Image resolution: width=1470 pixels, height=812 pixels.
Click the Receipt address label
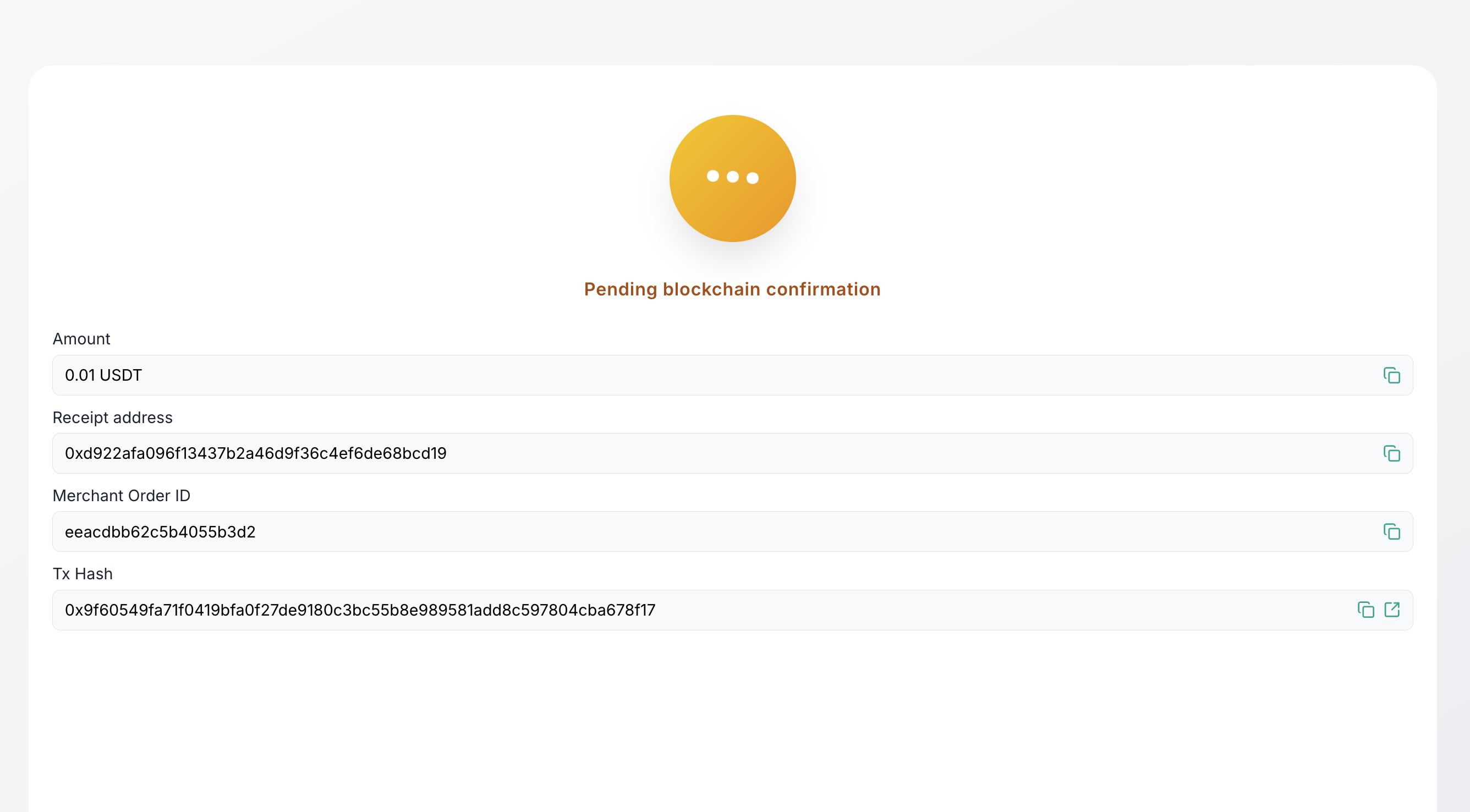tap(112, 418)
